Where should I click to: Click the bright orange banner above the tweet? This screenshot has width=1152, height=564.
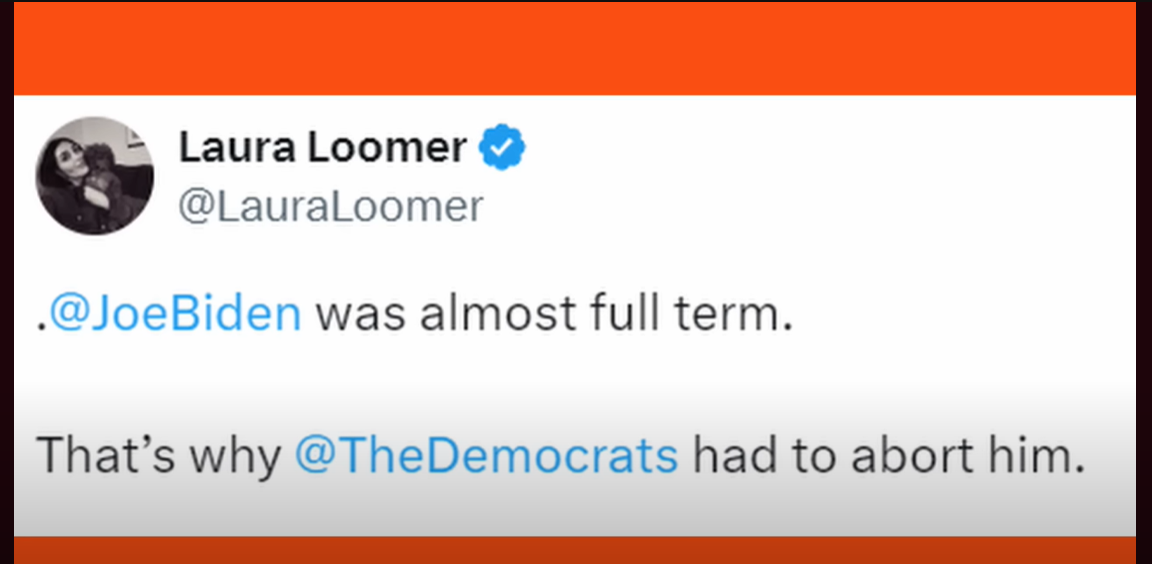pyautogui.click(x=575, y=48)
